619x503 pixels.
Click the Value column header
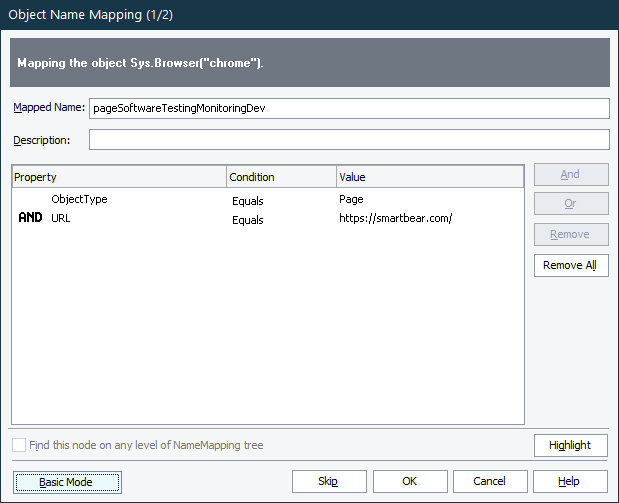coord(429,177)
